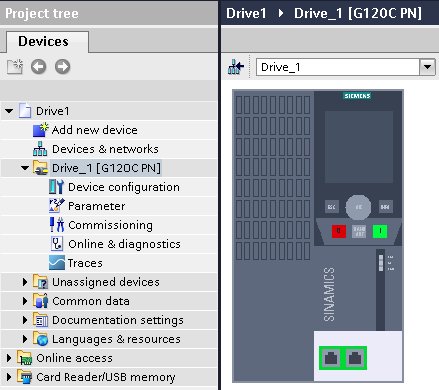This screenshot has height=390, width=439.
Task: Expand Documentation settings node
Action: (x=25, y=320)
